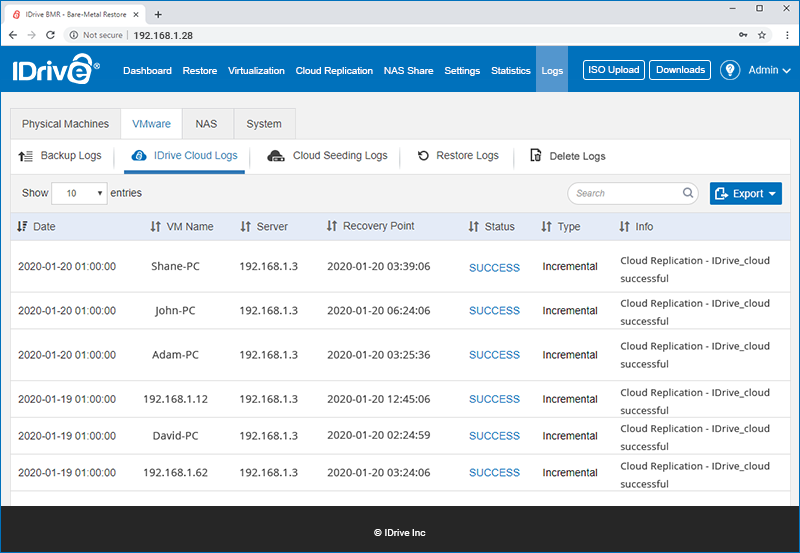This screenshot has width=800, height=553.
Task: Click the John-PC VM name cell
Action: click(x=175, y=311)
